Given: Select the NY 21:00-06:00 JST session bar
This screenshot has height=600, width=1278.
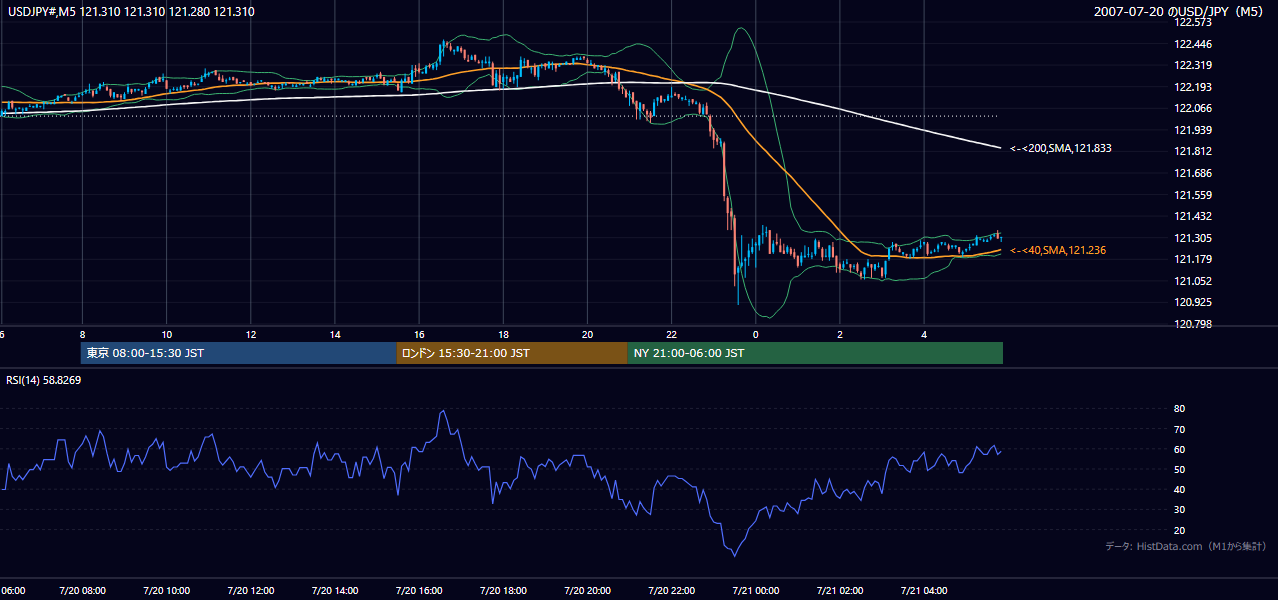Looking at the screenshot, I should point(815,353).
